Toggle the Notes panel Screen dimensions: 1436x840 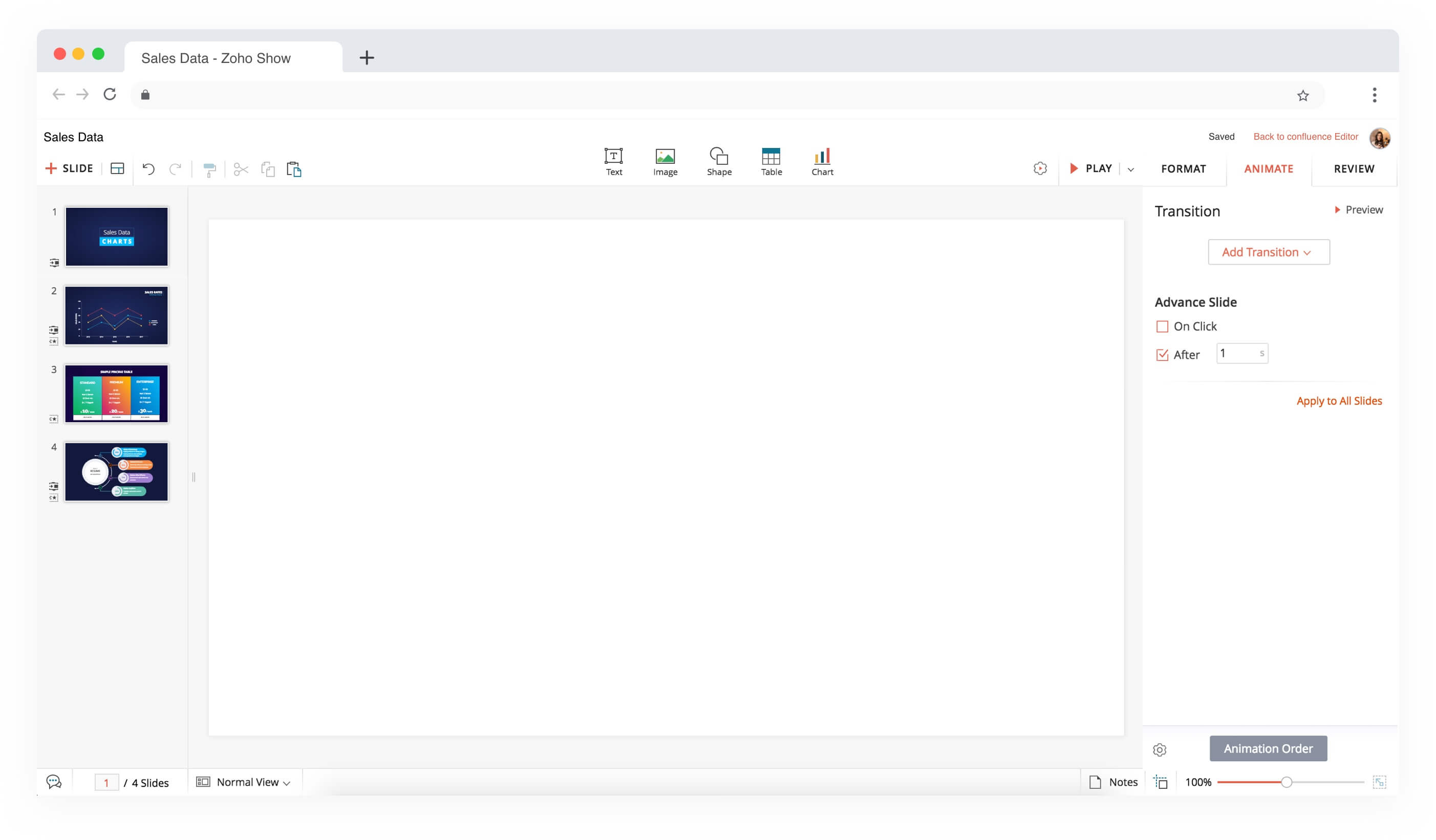tap(1113, 782)
